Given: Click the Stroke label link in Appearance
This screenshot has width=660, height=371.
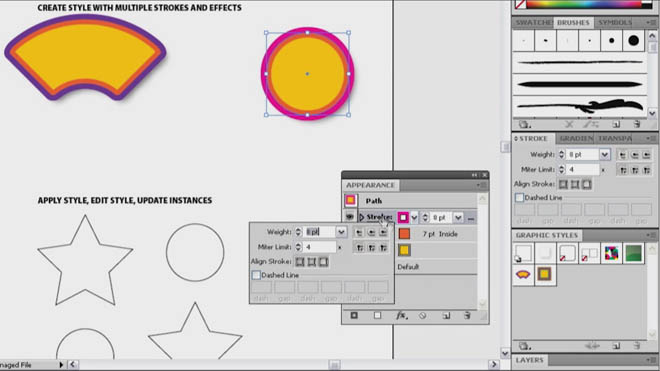Looking at the screenshot, I should point(379,217).
